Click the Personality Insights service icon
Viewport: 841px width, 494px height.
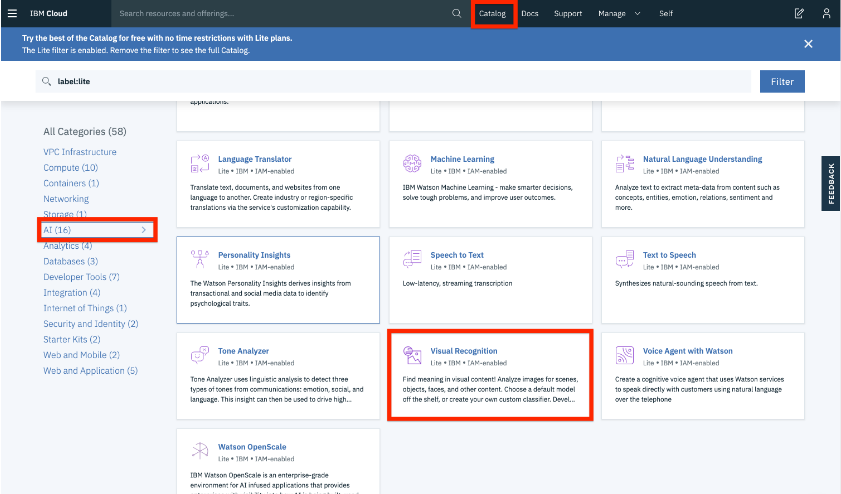pyautogui.click(x=200, y=259)
